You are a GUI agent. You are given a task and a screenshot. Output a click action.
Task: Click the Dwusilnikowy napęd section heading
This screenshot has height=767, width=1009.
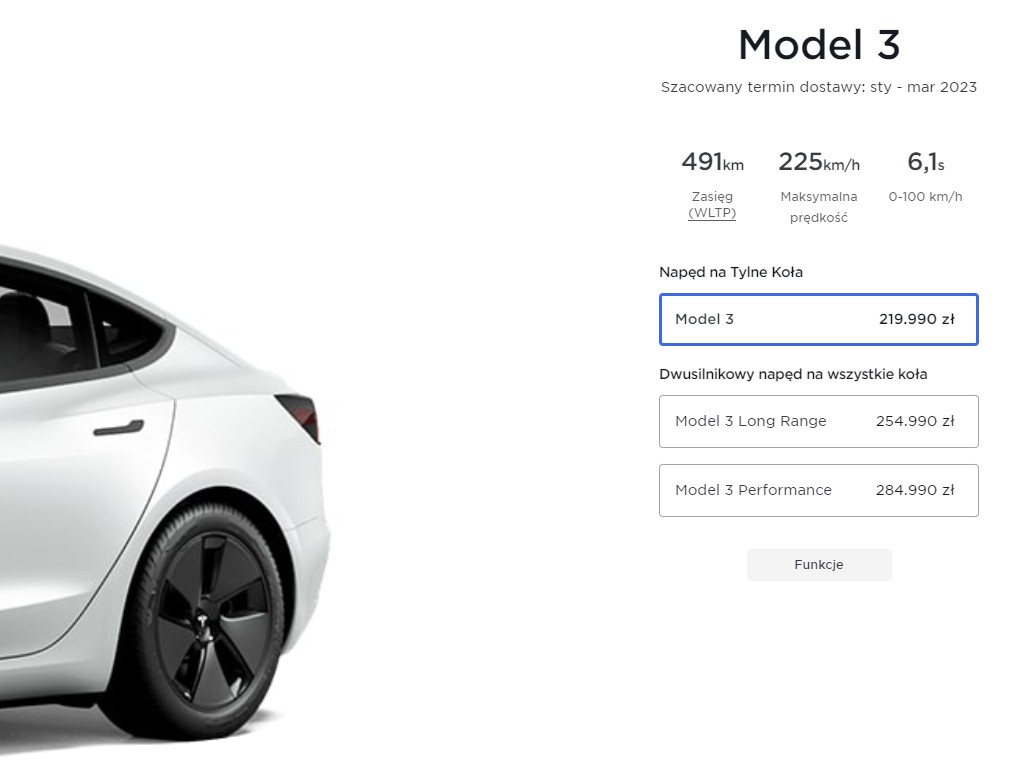click(x=793, y=373)
